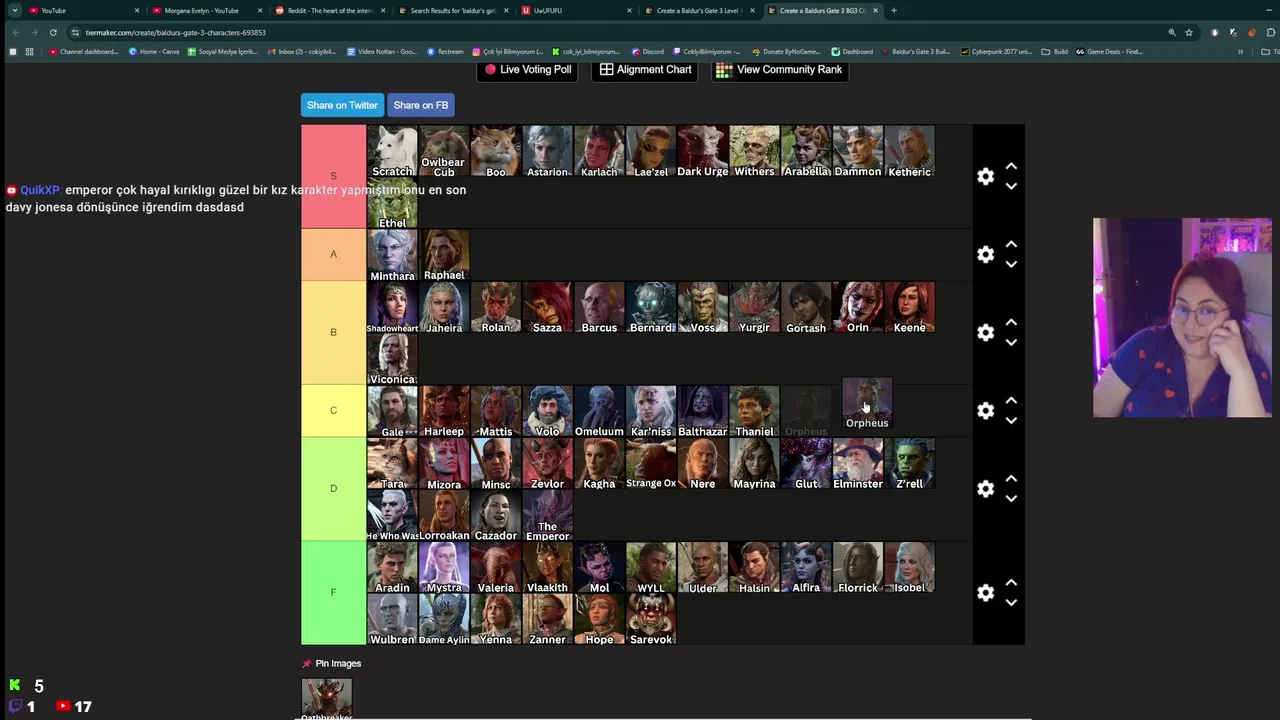Open the Build bookmarks folder

point(1053,51)
